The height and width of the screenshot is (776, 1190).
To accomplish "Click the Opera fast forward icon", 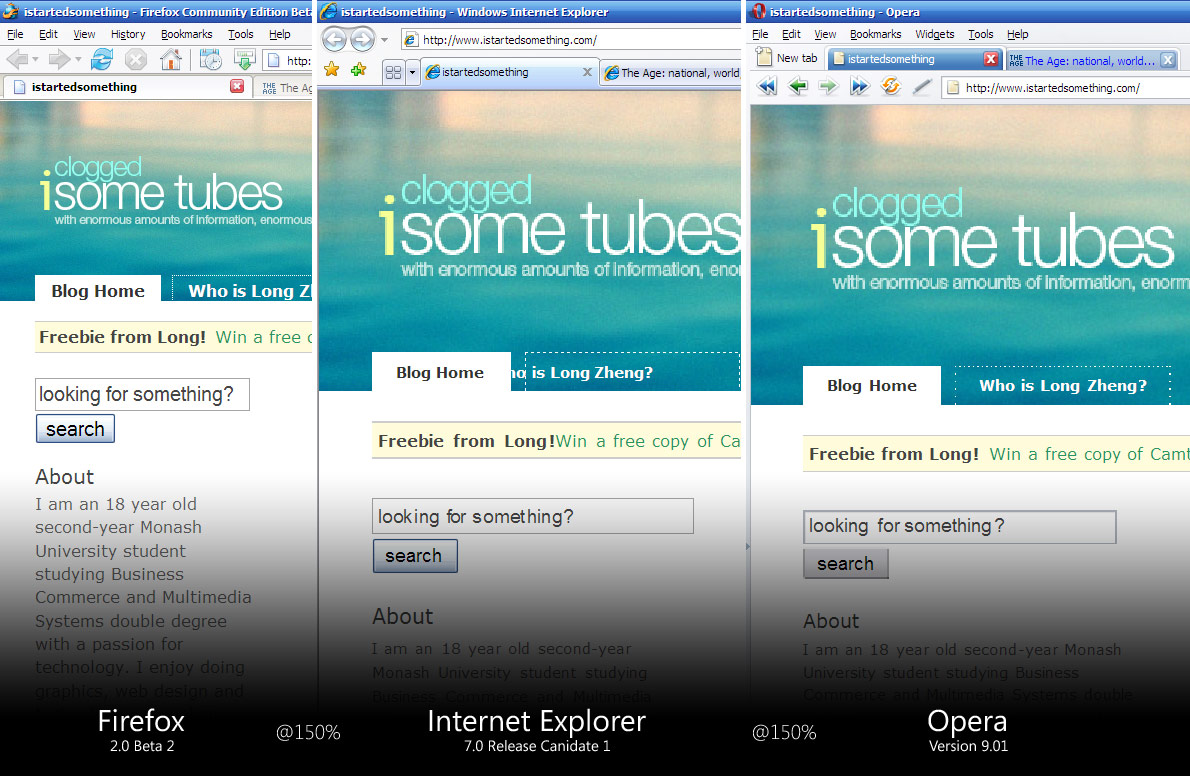I will 859,87.
